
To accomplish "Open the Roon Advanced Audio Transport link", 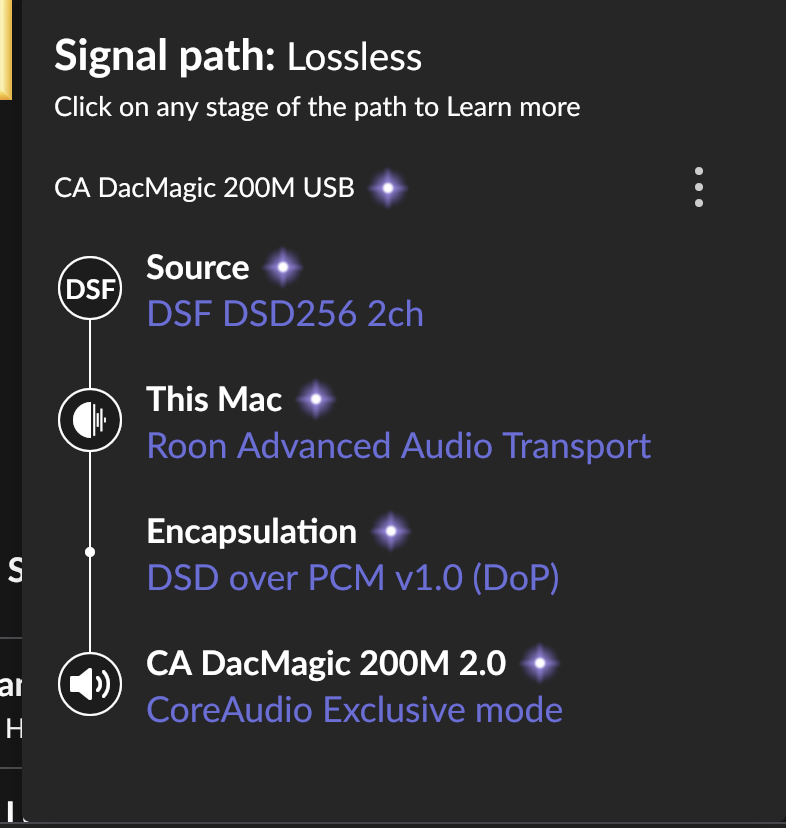I will [399, 446].
